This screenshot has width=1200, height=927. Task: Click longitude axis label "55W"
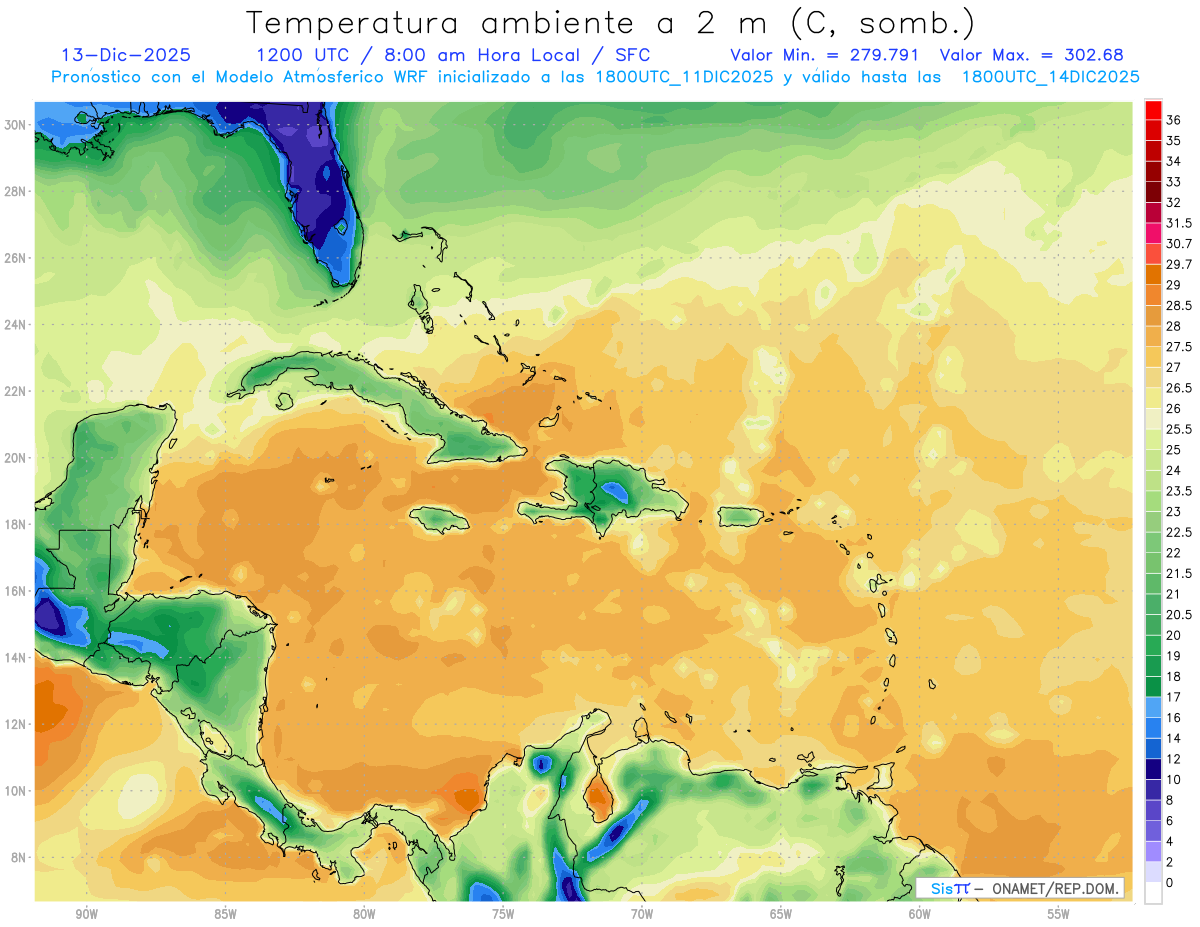(1059, 915)
